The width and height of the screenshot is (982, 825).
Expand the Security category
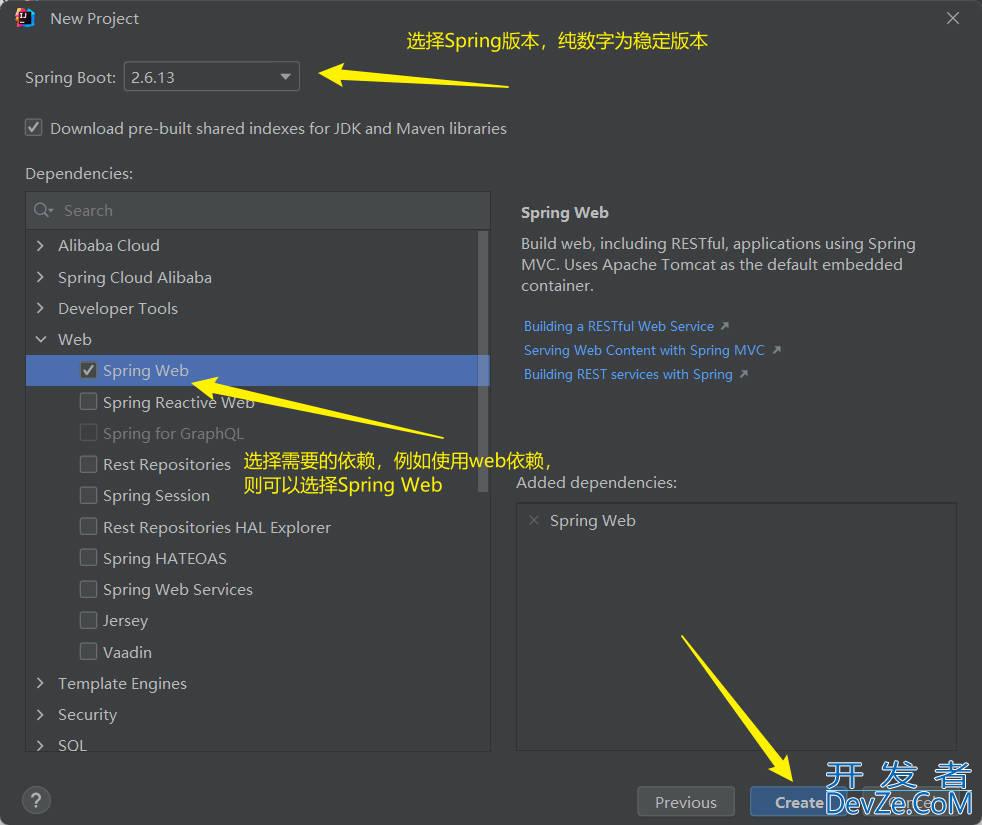pos(41,714)
